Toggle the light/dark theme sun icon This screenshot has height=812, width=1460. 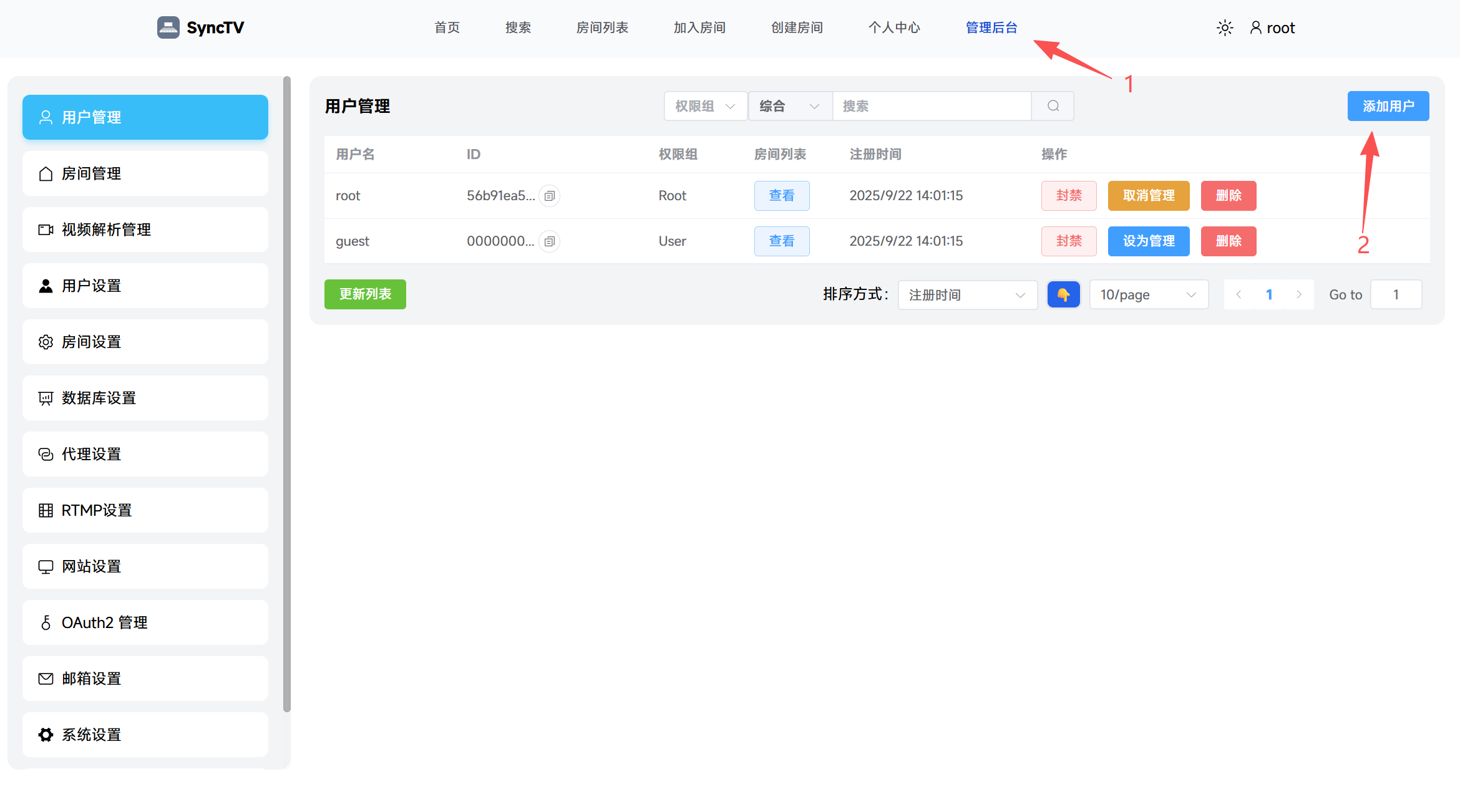click(x=1225, y=27)
